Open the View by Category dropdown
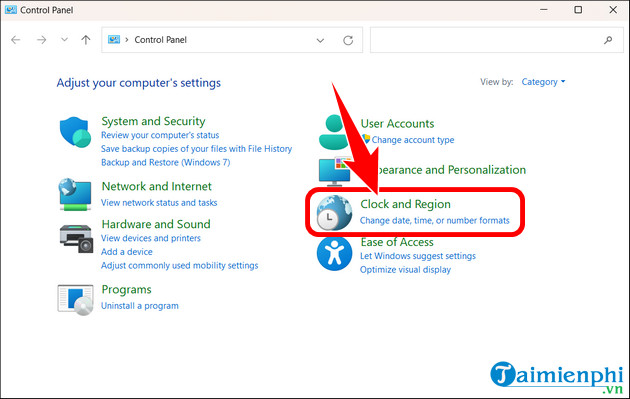This screenshot has width=630, height=399. tap(543, 82)
